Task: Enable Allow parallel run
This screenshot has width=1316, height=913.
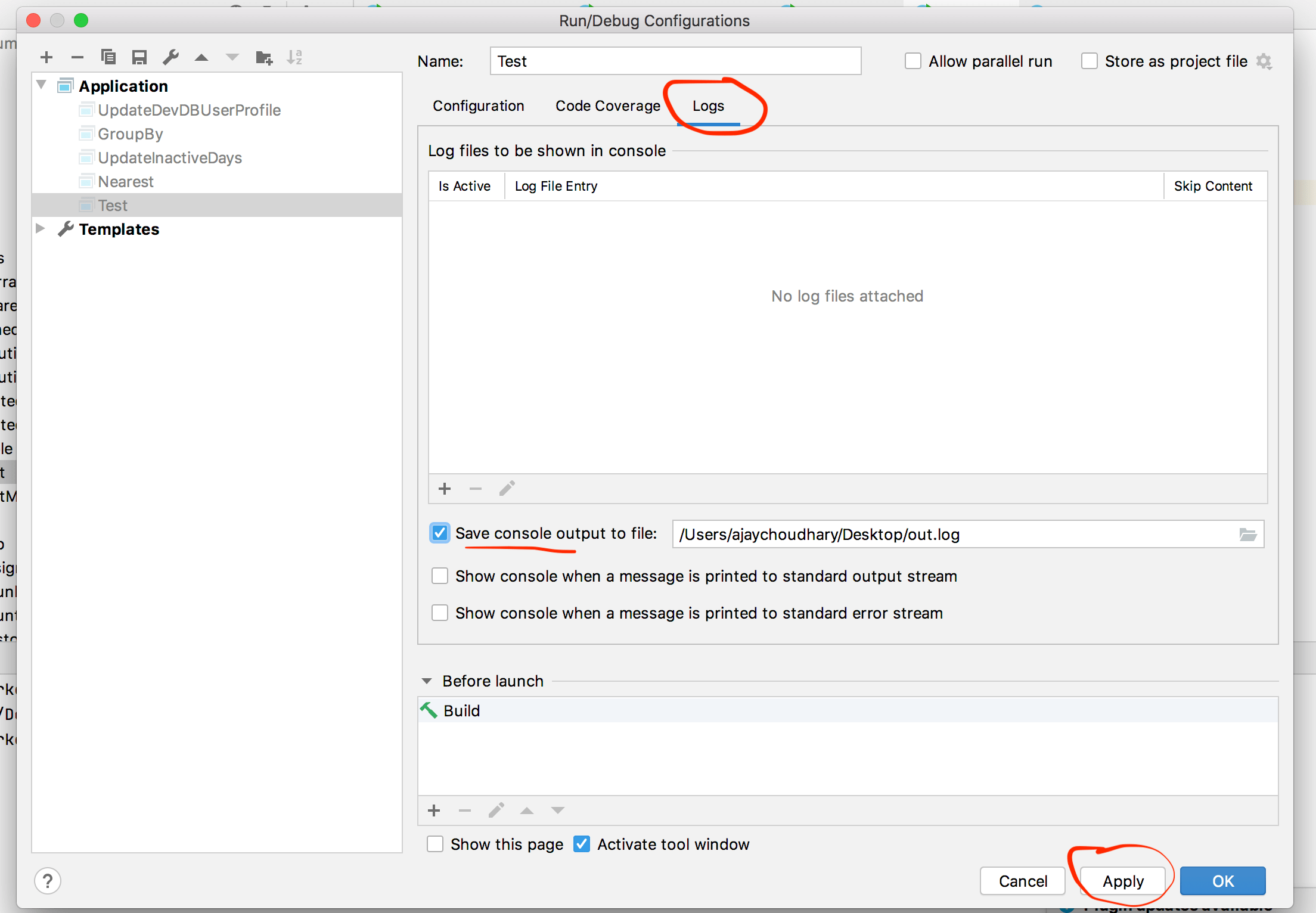Action: [912, 60]
